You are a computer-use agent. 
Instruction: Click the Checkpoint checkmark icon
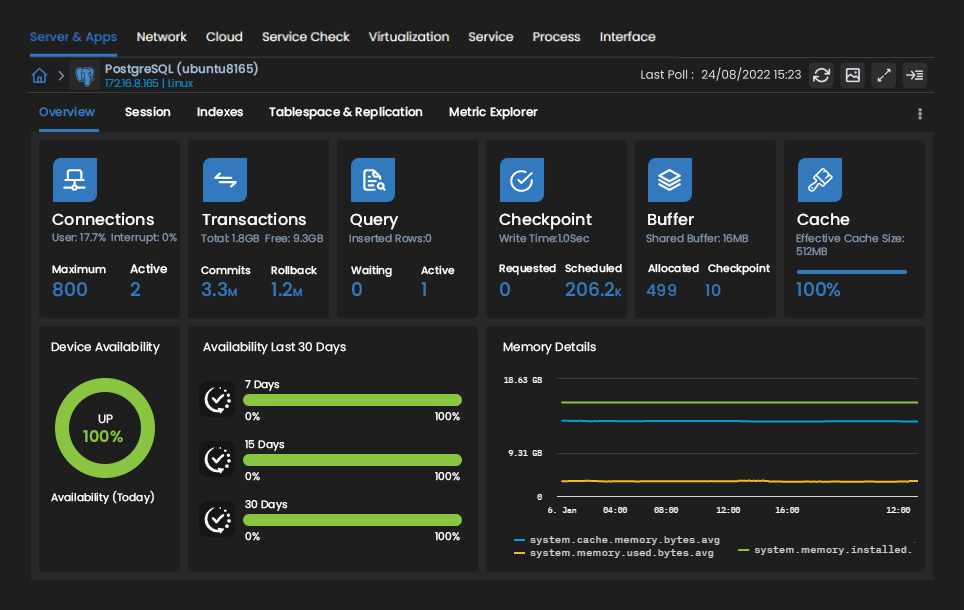pos(521,180)
